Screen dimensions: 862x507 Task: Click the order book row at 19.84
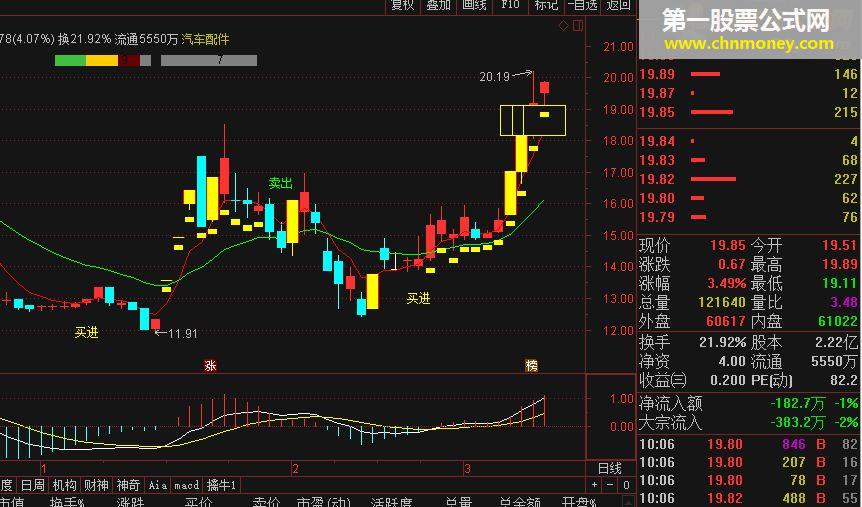pyautogui.click(x=749, y=141)
